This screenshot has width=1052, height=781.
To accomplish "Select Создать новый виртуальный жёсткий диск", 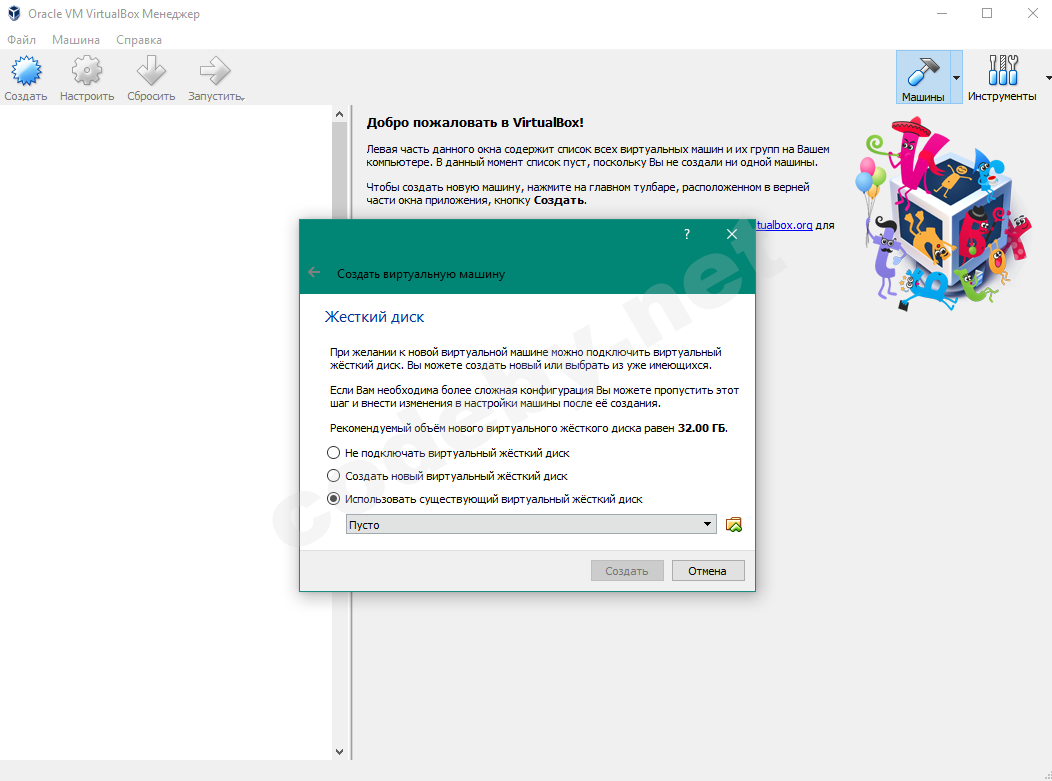I will click(x=448, y=476).
